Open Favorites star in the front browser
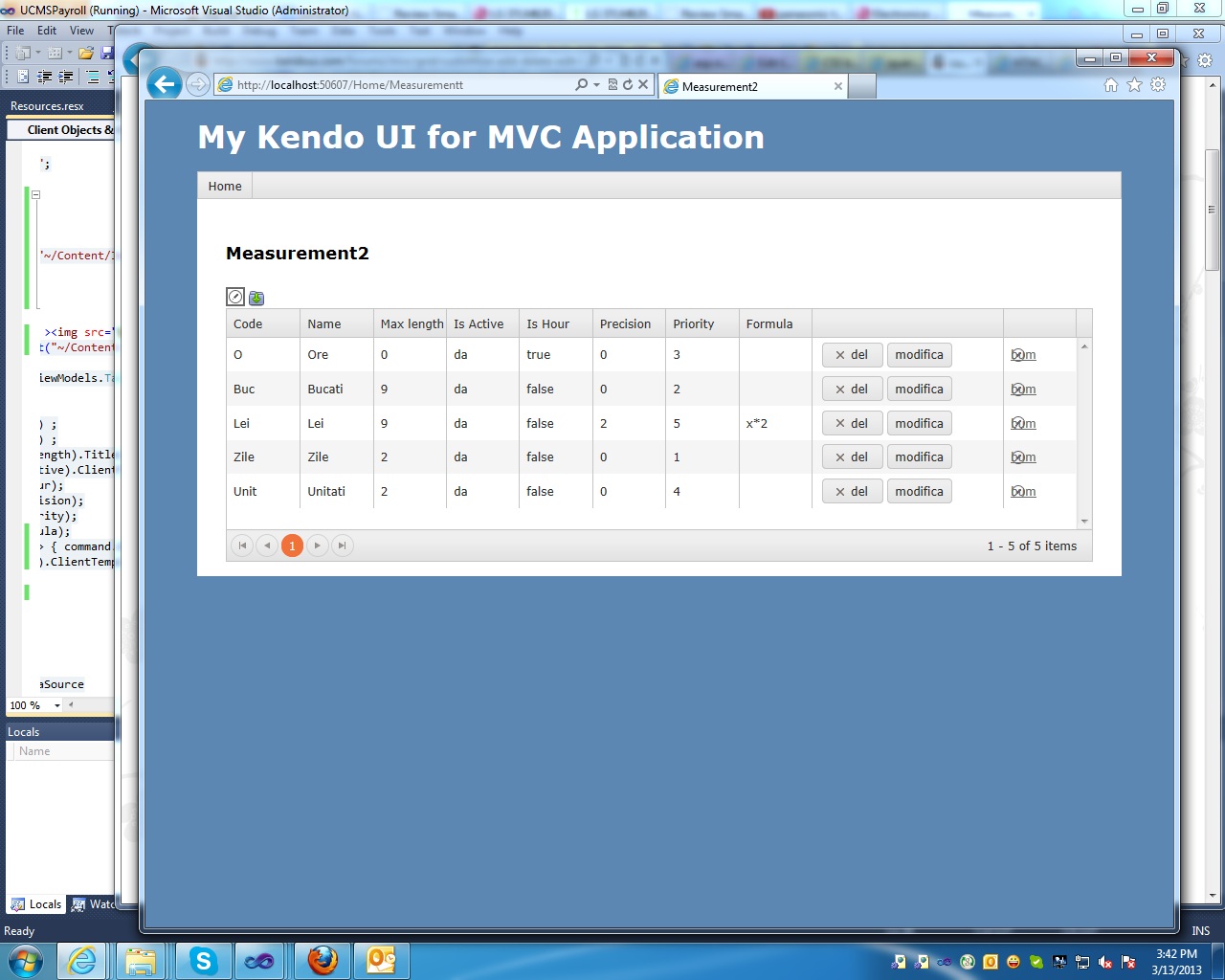The height and width of the screenshot is (980, 1225). (1134, 85)
